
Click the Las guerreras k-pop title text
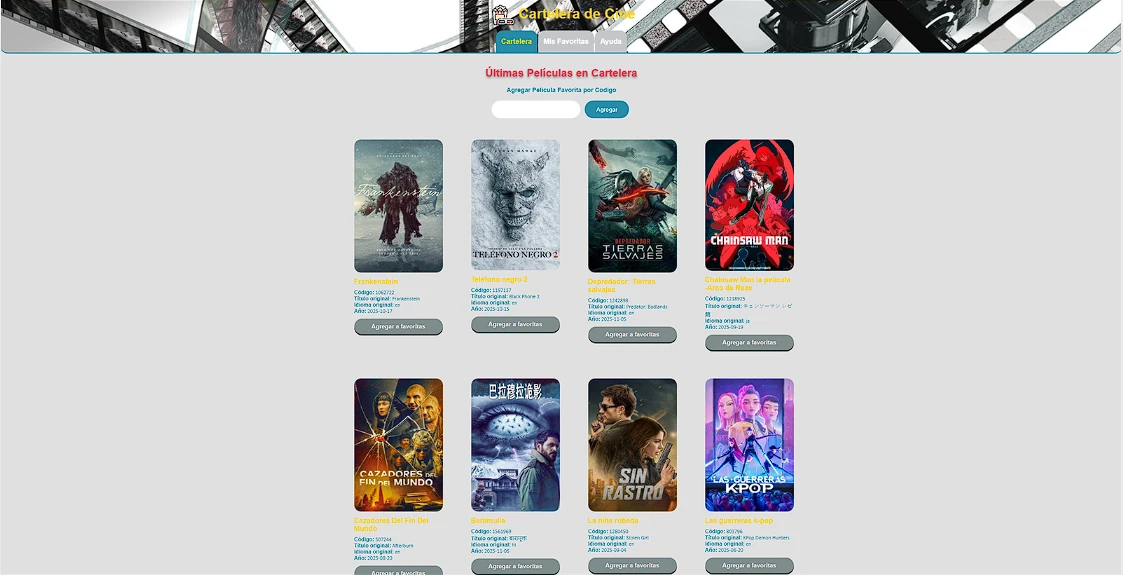[739, 521]
